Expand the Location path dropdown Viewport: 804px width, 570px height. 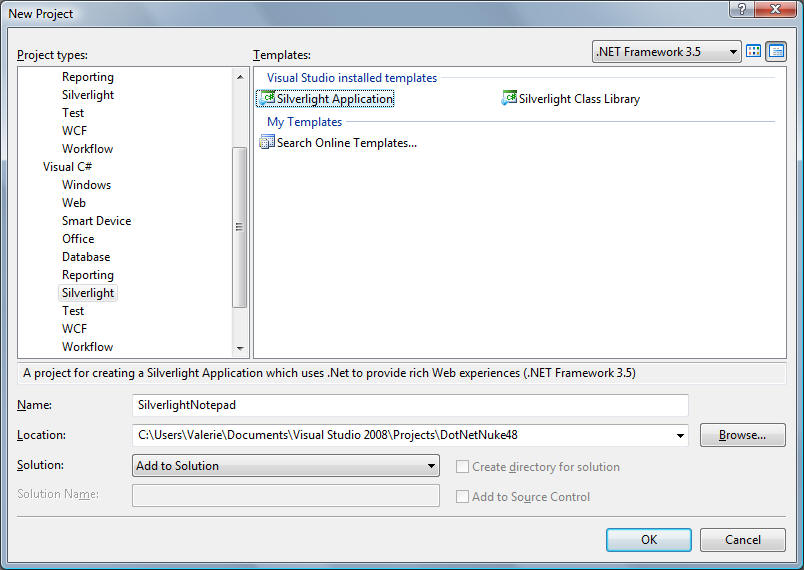coord(681,436)
